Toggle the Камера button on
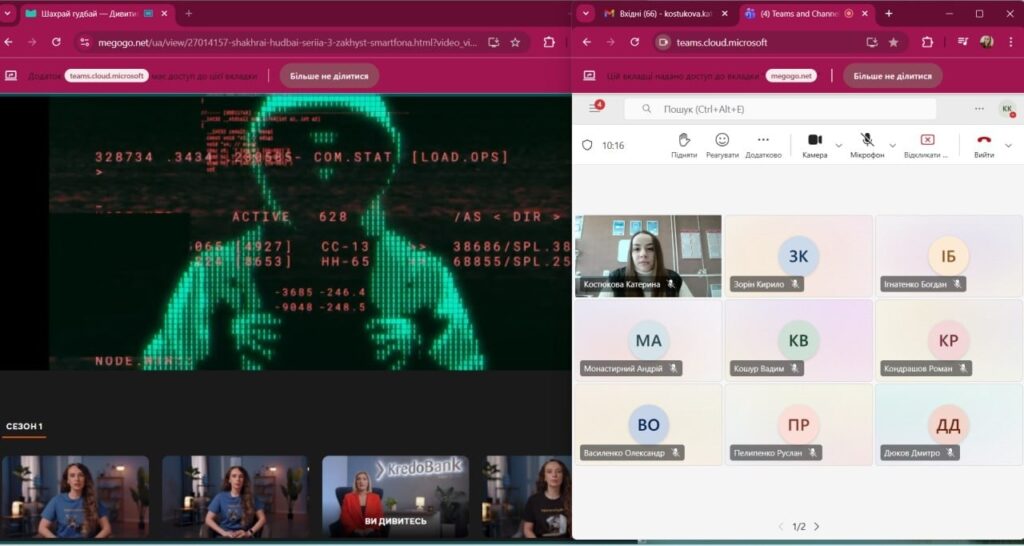Screen dimensions: 1024x546 814,144
